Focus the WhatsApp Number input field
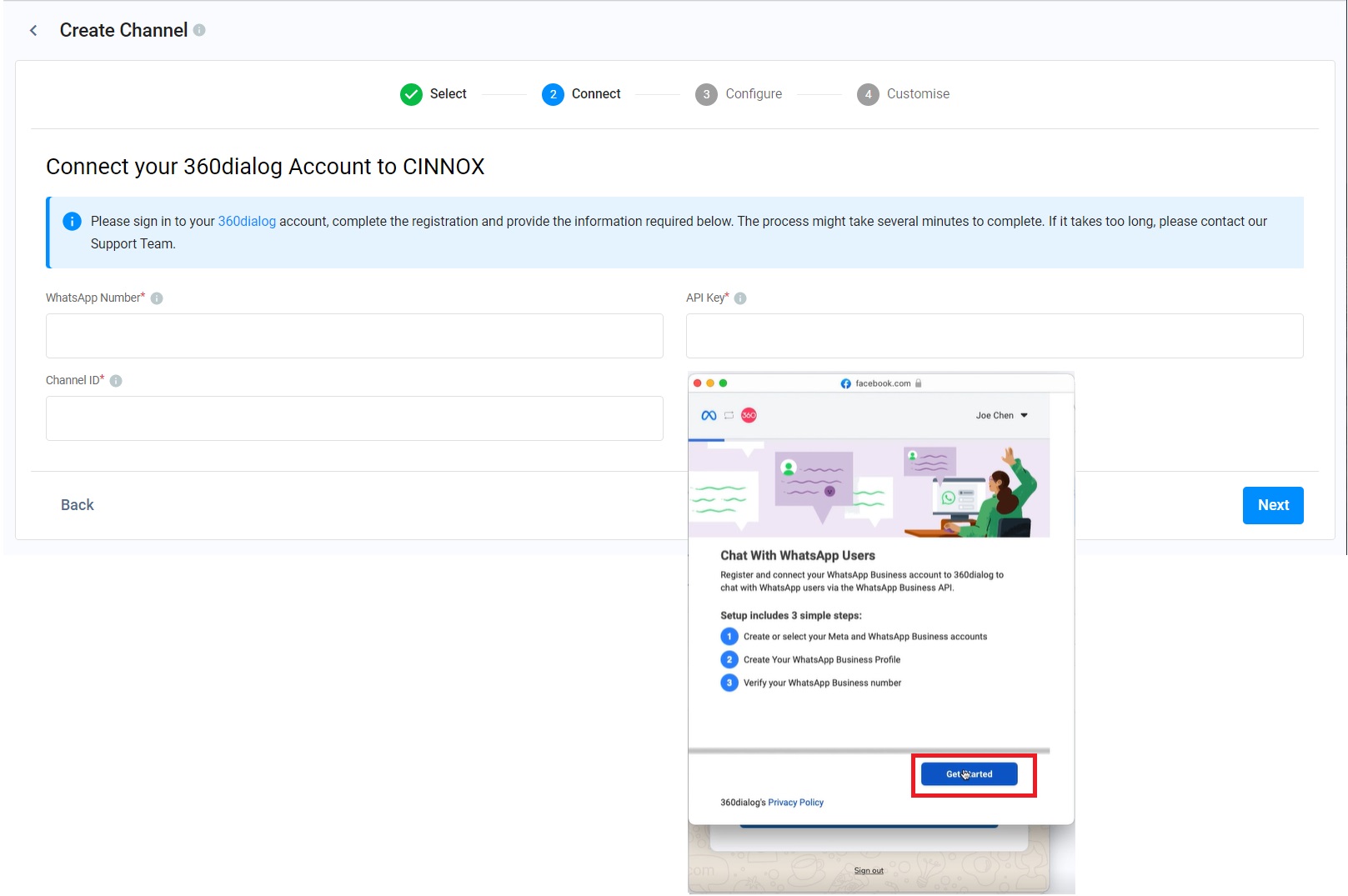 [x=354, y=336]
